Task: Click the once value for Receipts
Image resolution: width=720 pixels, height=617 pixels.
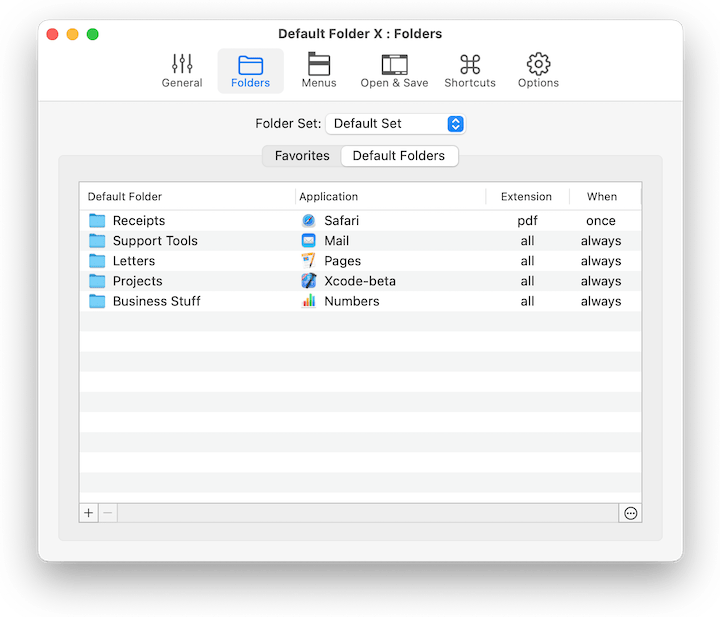Action: [x=601, y=221]
